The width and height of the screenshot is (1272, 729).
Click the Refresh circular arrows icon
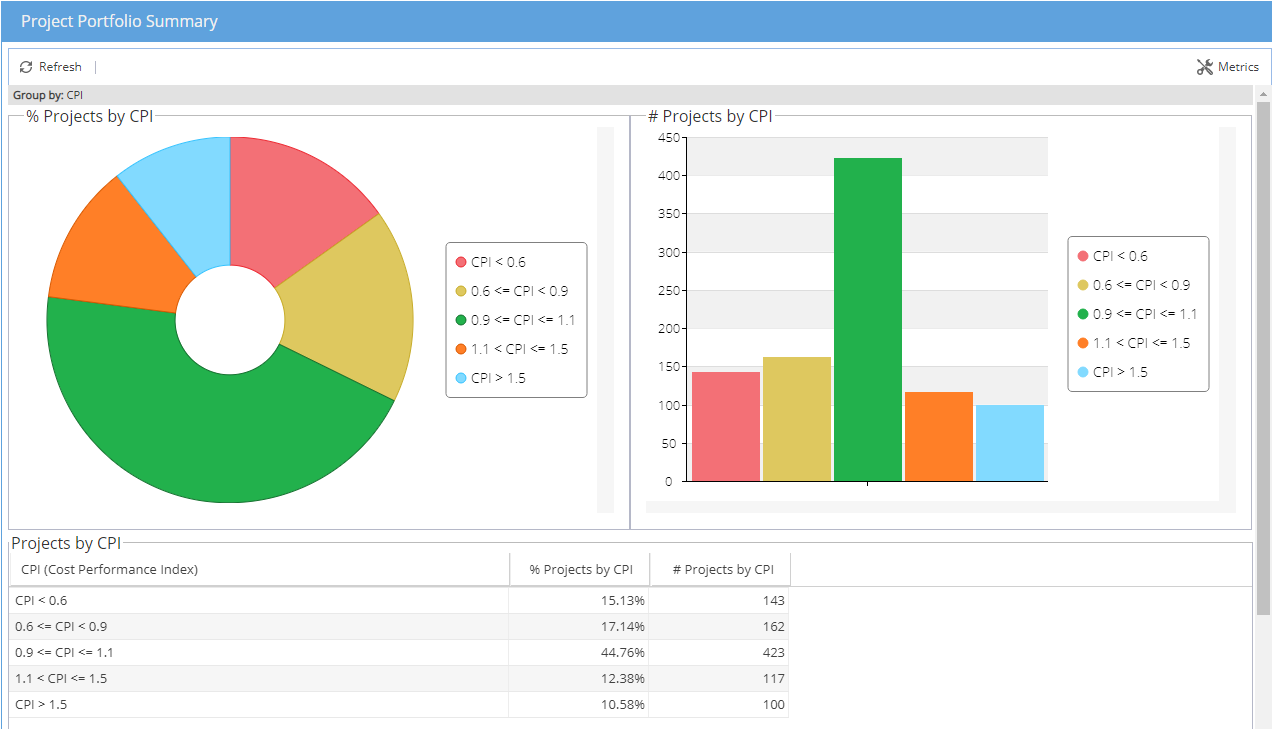[25, 66]
